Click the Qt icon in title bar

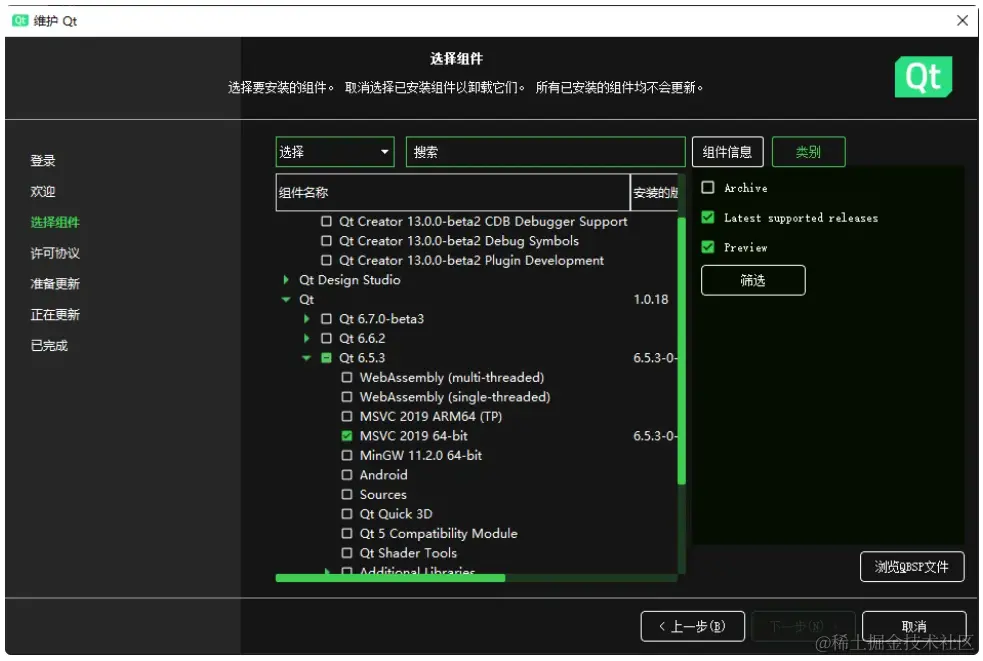pos(20,20)
